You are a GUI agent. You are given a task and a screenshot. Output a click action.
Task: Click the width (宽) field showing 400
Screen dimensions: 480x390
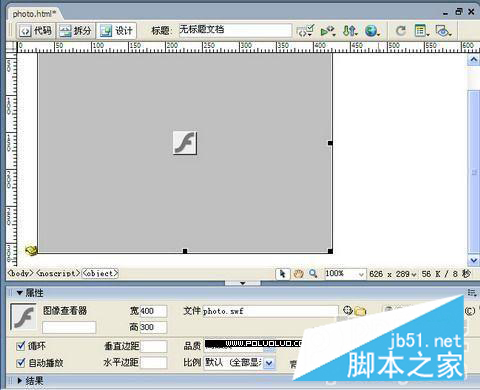coord(153,311)
